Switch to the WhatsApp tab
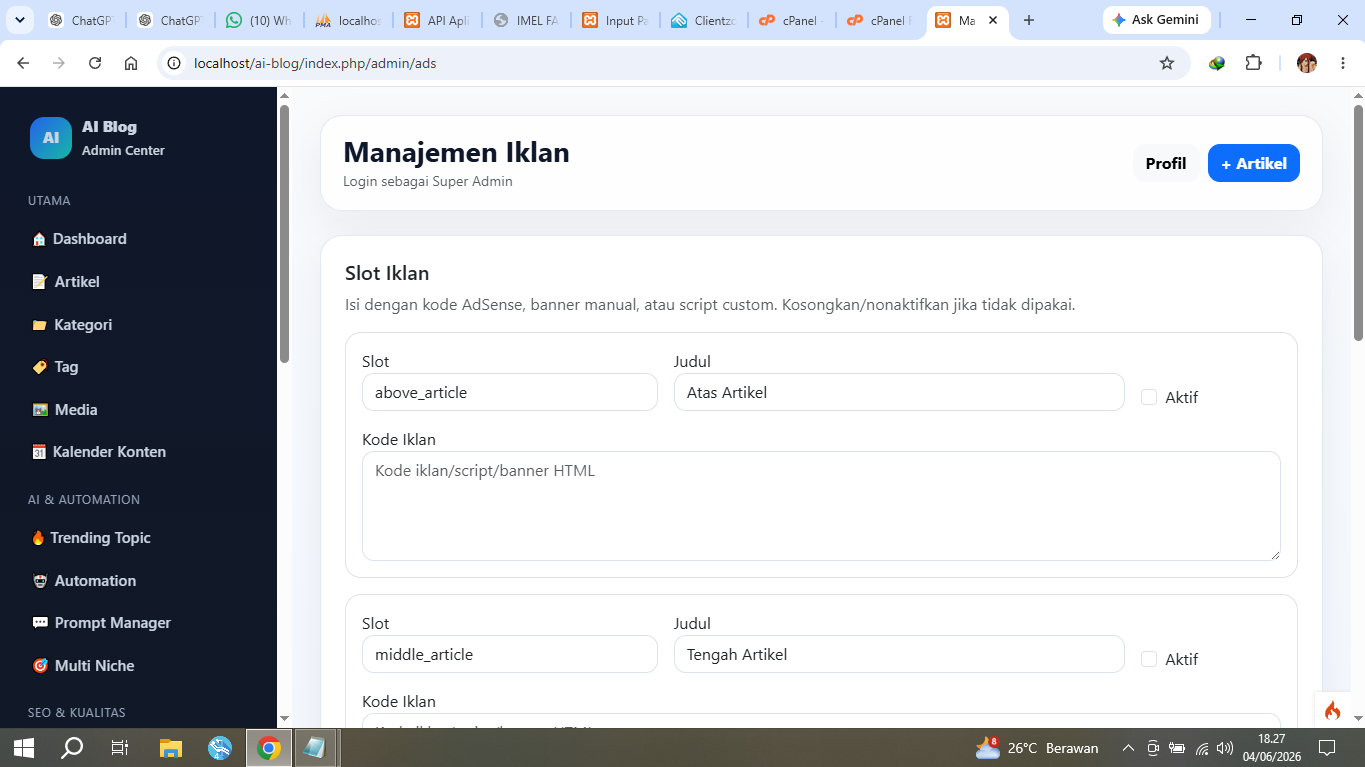Image resolution: width=1365 pixels, height=767 pixels. tap(259, 20)
